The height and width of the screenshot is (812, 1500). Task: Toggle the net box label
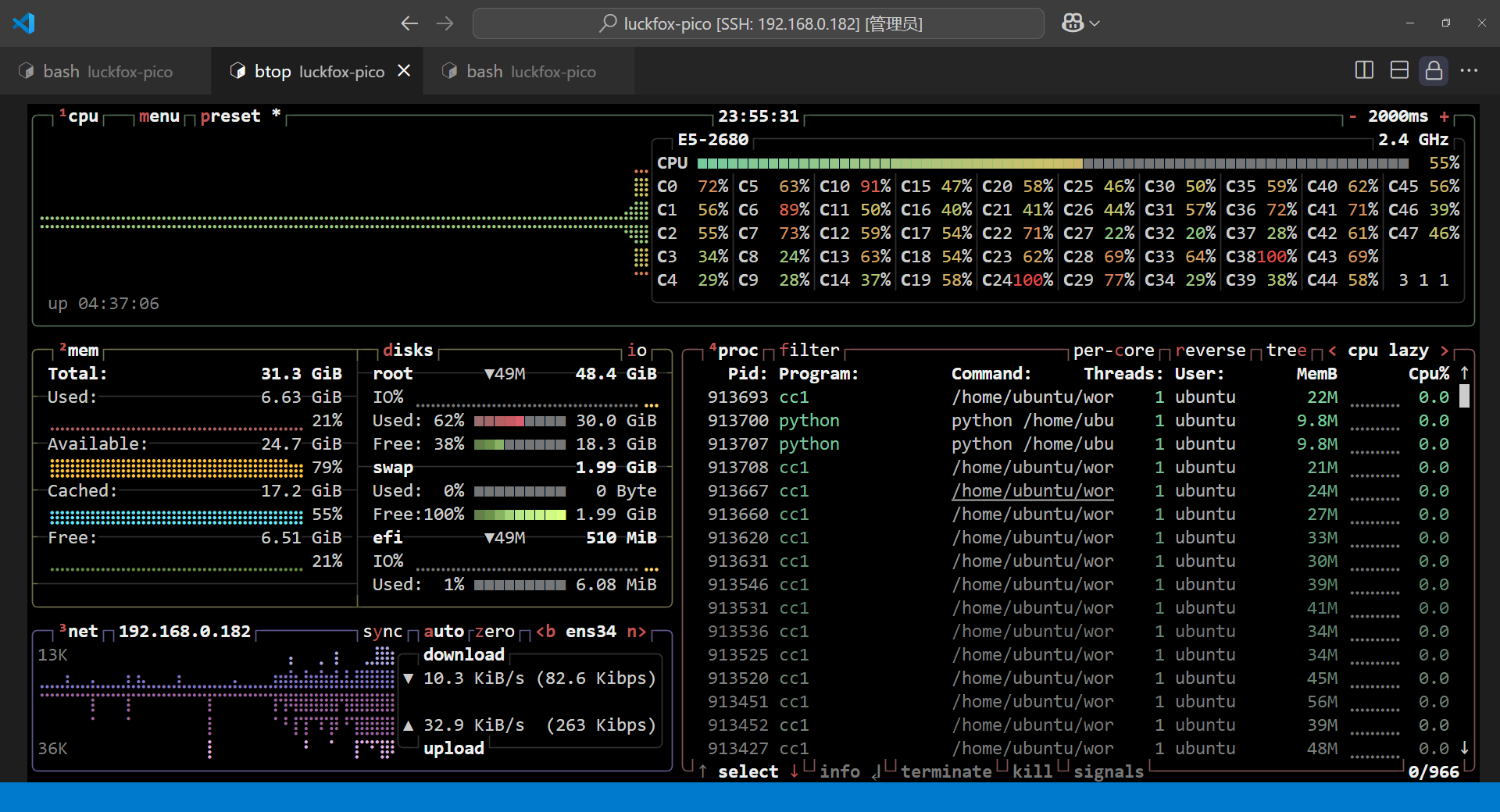coord(79,632)
